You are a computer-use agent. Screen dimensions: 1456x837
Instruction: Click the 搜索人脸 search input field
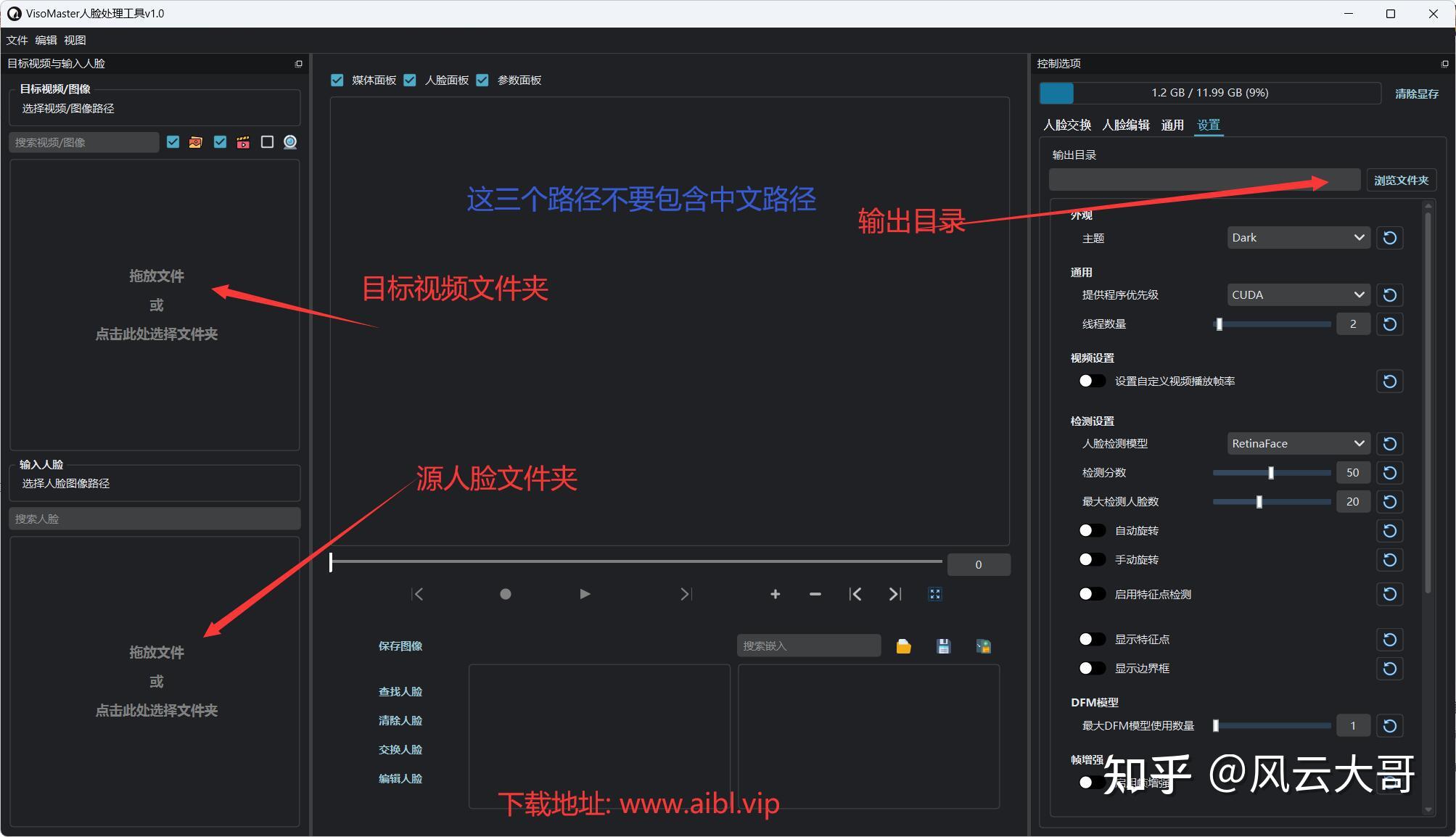click(x=154, y=518)
